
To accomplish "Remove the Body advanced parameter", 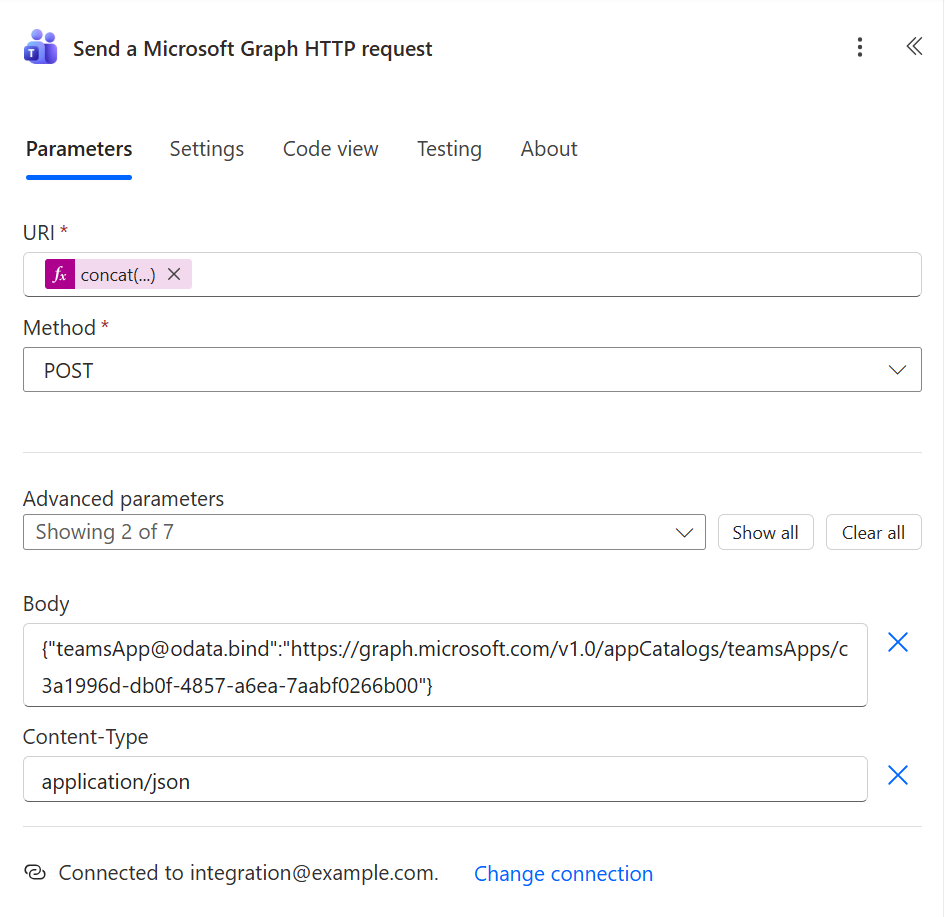I will click(897, 642).
